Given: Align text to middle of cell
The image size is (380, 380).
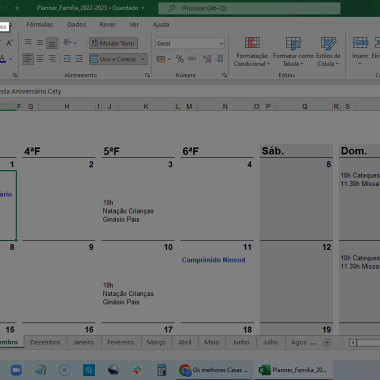Looking at the screenshot, I should [40, 43].
